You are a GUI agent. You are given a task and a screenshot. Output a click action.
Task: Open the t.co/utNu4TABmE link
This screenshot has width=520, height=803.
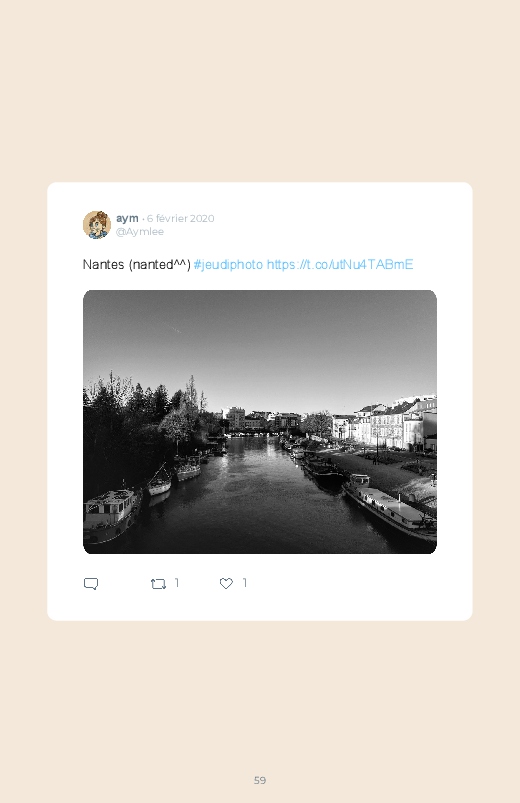click(340, 264)
